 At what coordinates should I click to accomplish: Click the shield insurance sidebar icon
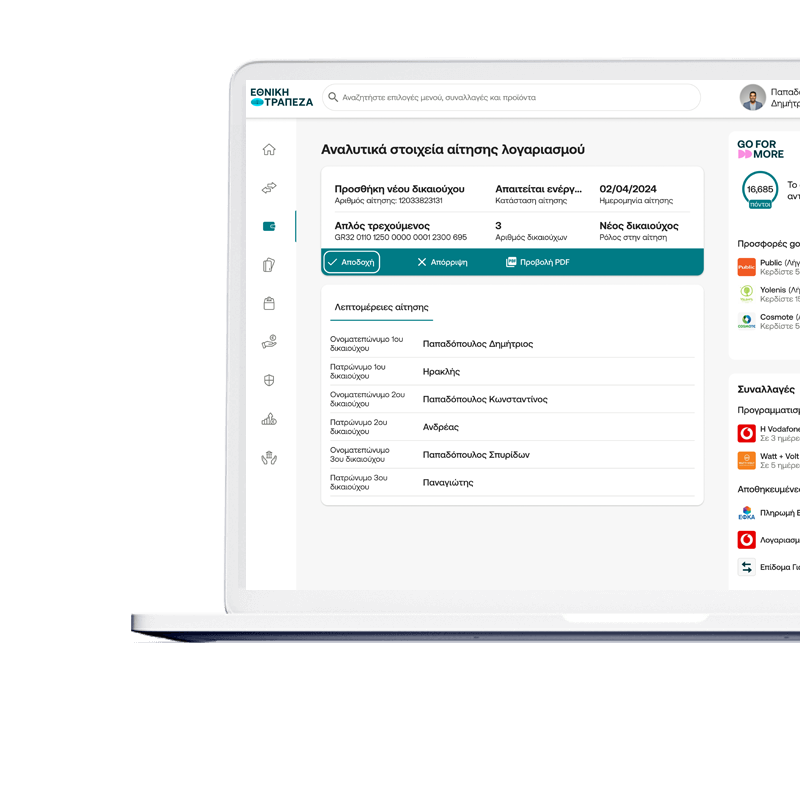[x=269, y=380]
